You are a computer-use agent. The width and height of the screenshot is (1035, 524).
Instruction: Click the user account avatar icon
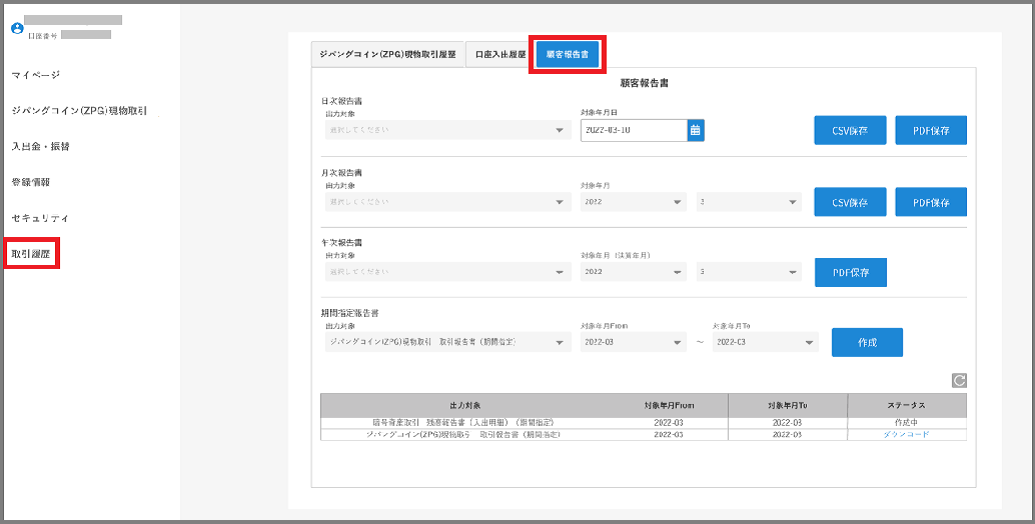[x=17, y=28]
